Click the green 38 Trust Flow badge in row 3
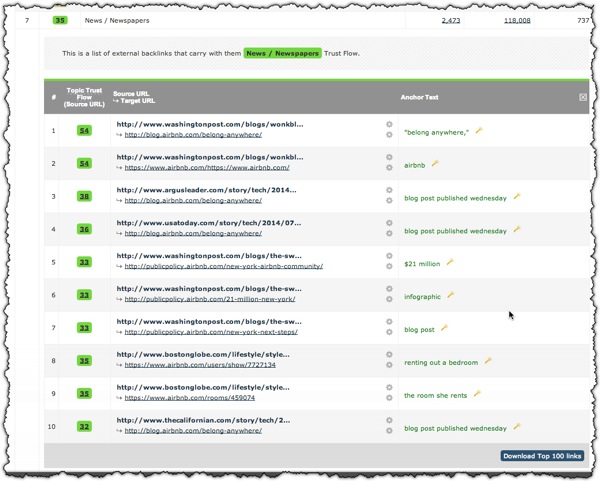The height and width of the screenshot is (481, 600). coord(85,196)
